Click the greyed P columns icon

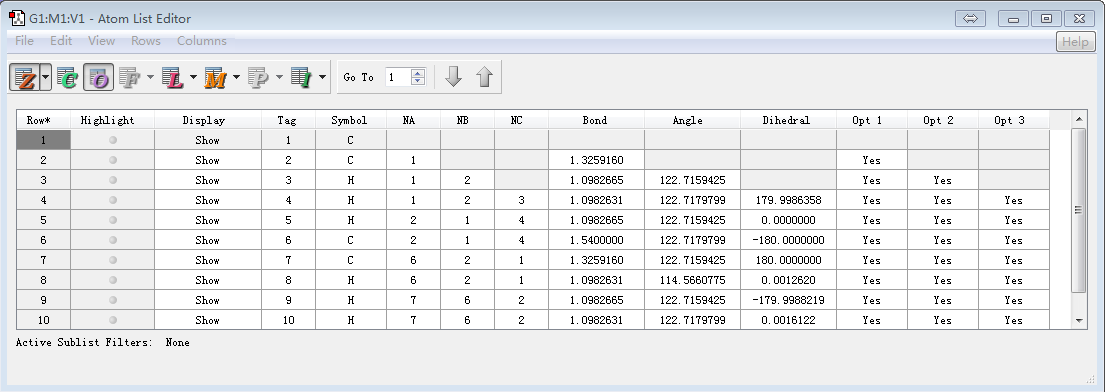(x=259, y=78)
